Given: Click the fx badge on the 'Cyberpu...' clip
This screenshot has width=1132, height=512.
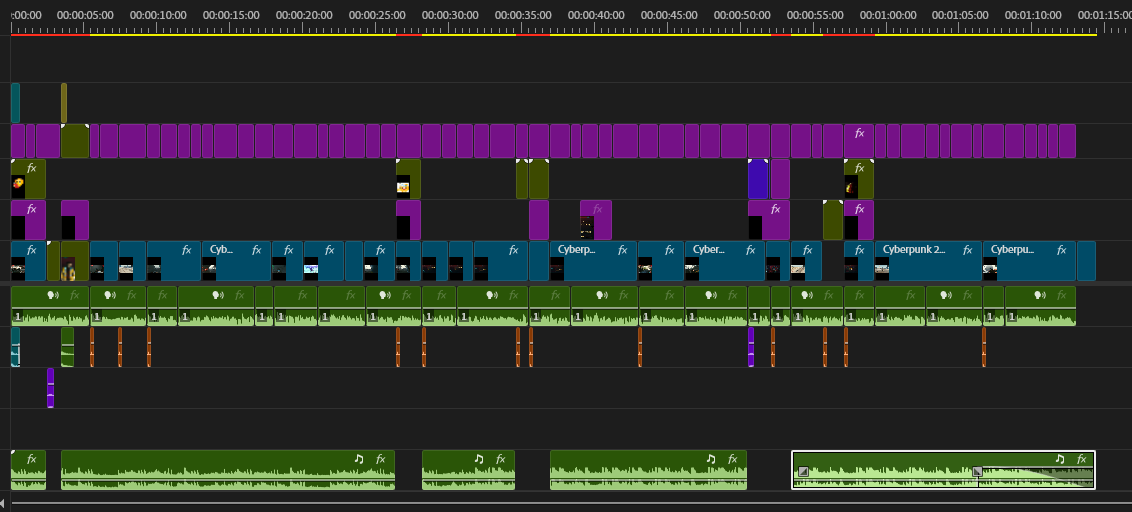Looking at the screenshot, I should tap(1061, 250).
